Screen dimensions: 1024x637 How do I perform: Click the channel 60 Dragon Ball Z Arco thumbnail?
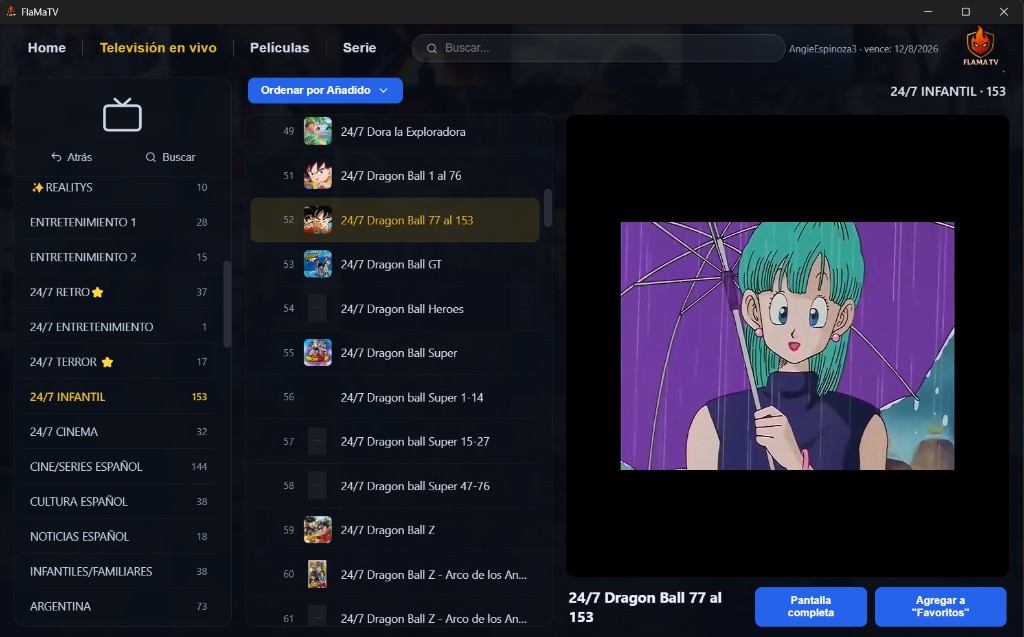click(317, 574)
